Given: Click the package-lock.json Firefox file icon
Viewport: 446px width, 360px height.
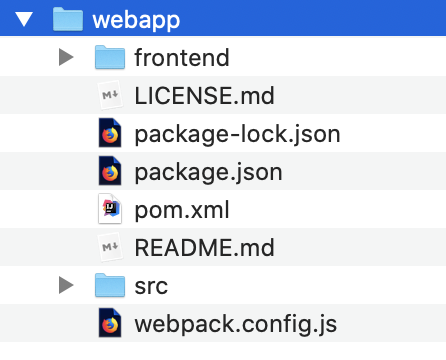Looking at the screenshot, I should tap(110, 133).
